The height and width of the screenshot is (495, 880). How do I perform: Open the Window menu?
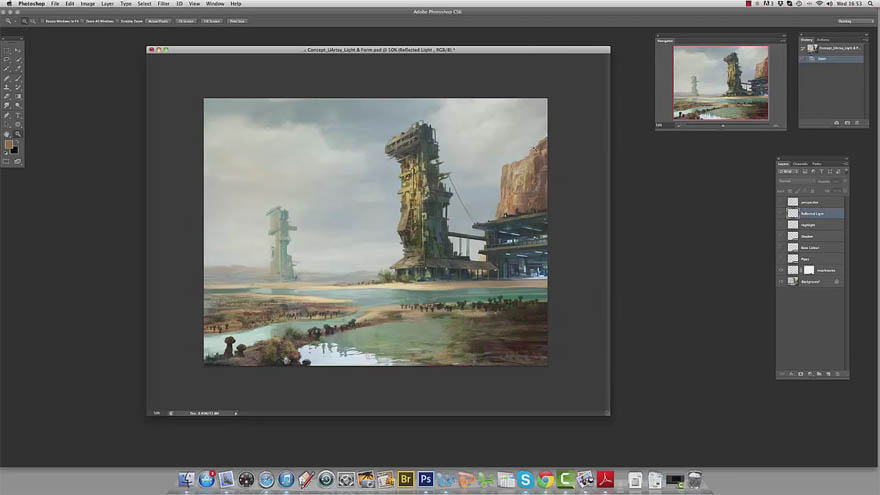[x=215, y=3]
